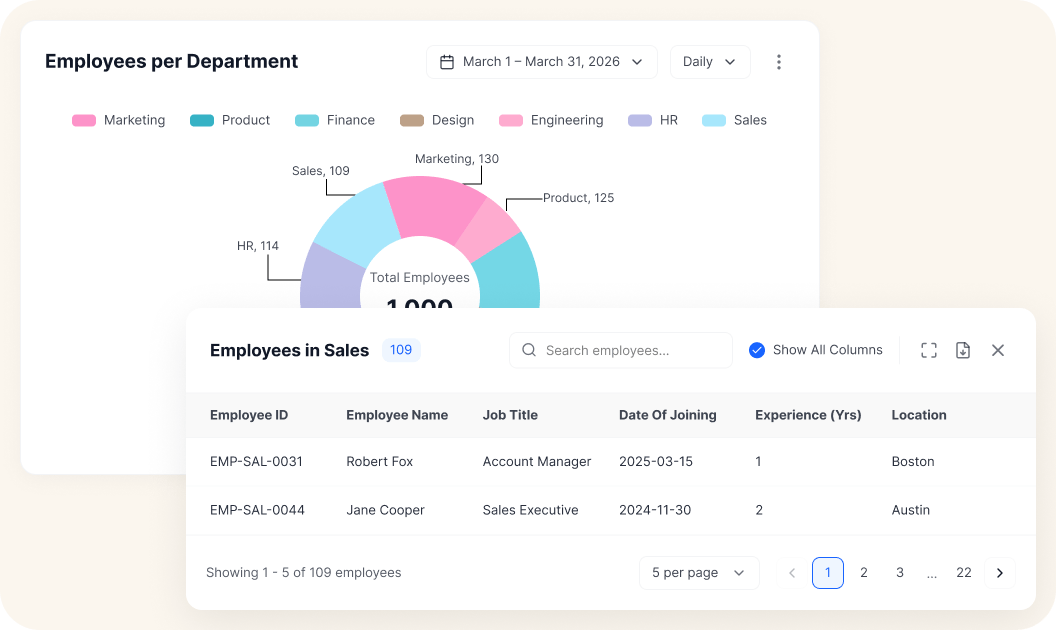Toggle HR legend entry
This screenshot has height=630, width=1056.
[x=653, y=121]
